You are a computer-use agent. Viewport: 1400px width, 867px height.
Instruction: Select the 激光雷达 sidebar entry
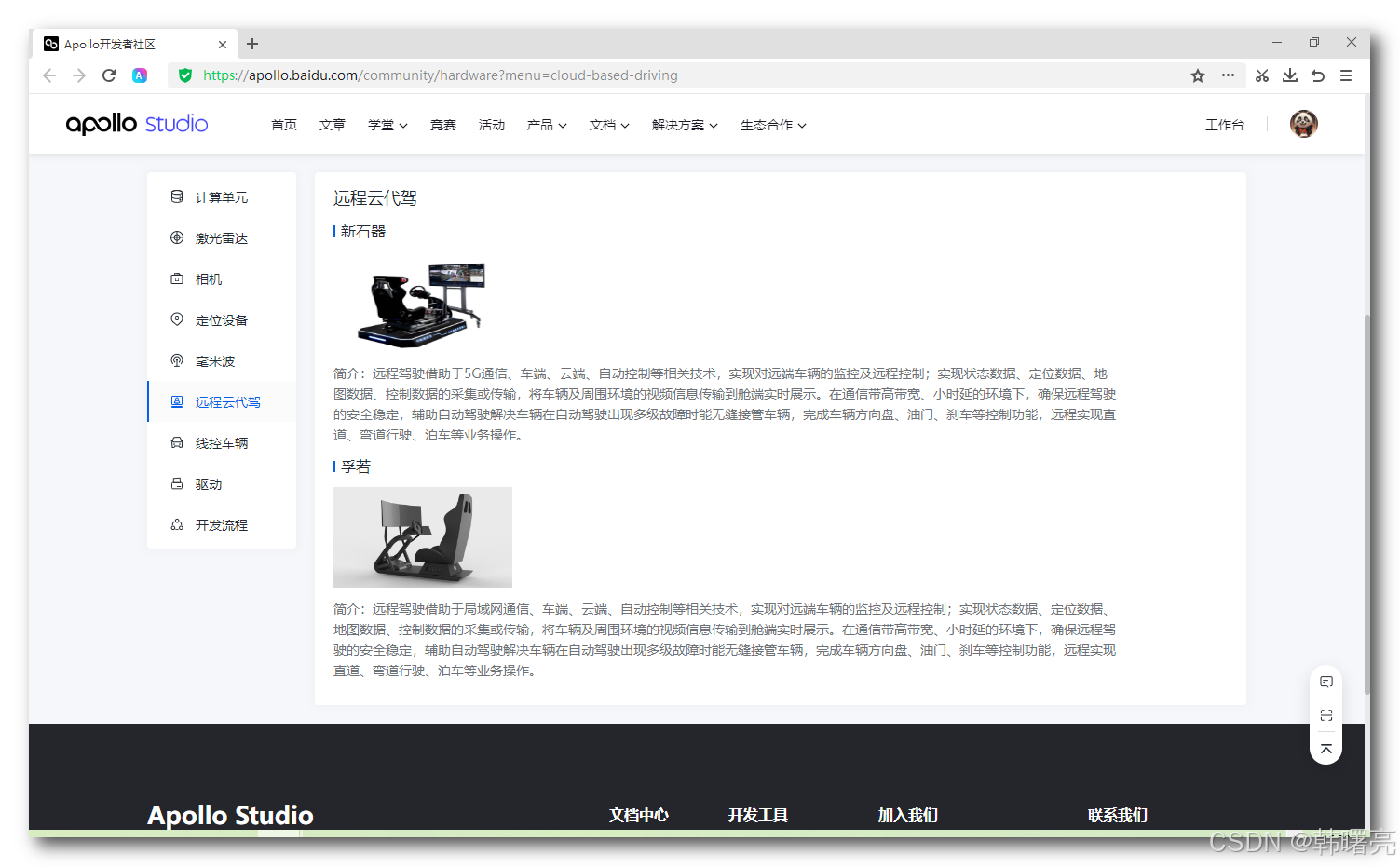pyautogui.click(x=222, y=238)
